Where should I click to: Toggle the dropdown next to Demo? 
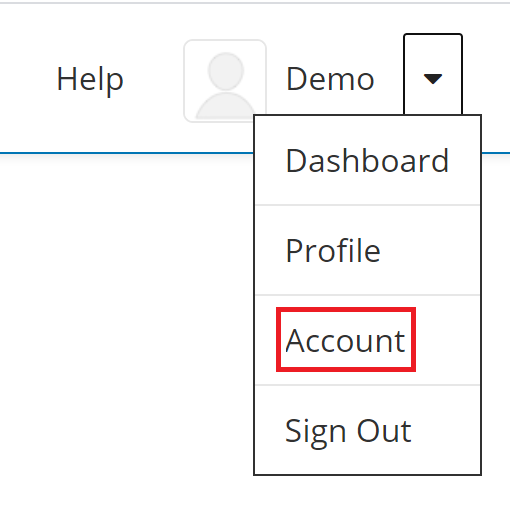coord(433,74)
